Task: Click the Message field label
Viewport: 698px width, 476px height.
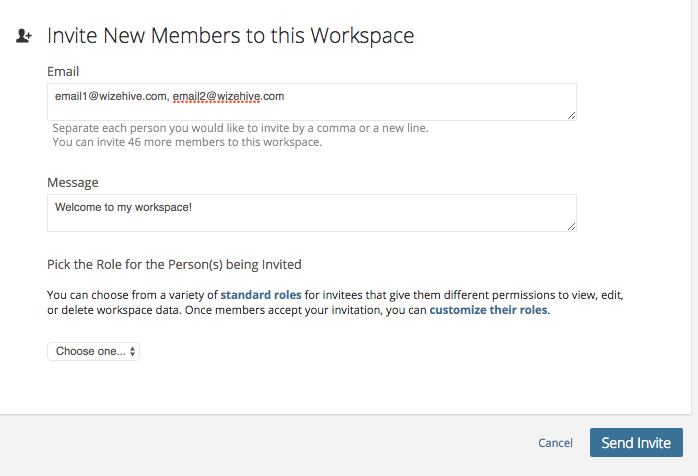Action: (x=73, y=183)
